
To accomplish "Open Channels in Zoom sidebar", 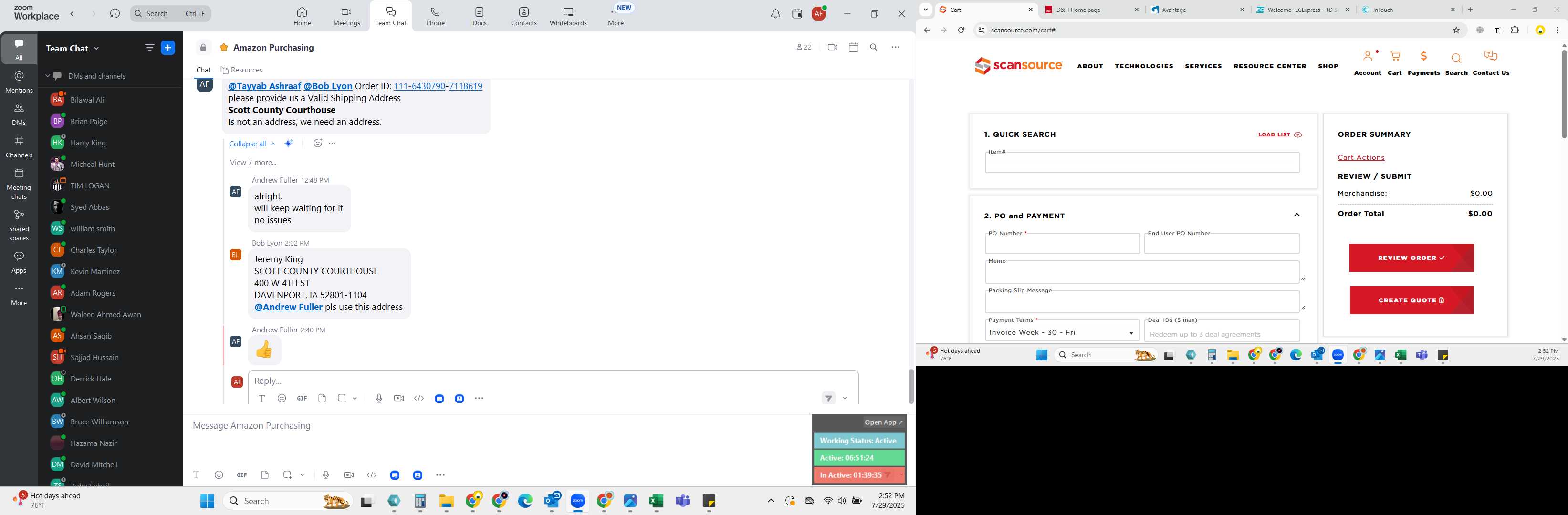I will tap(19, 147).
